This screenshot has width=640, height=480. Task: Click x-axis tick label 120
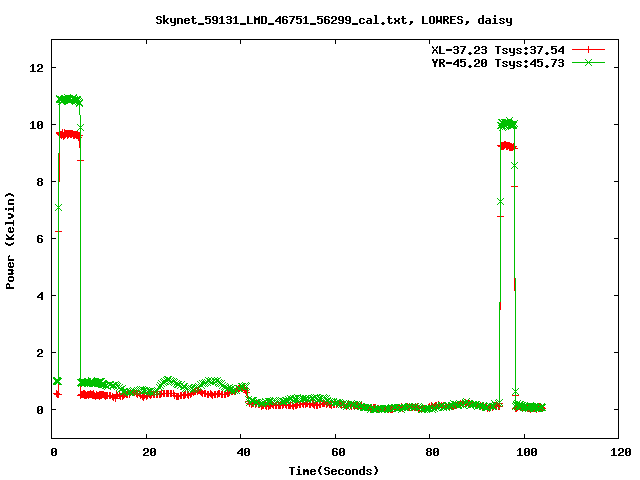click(x=621, y=452)
